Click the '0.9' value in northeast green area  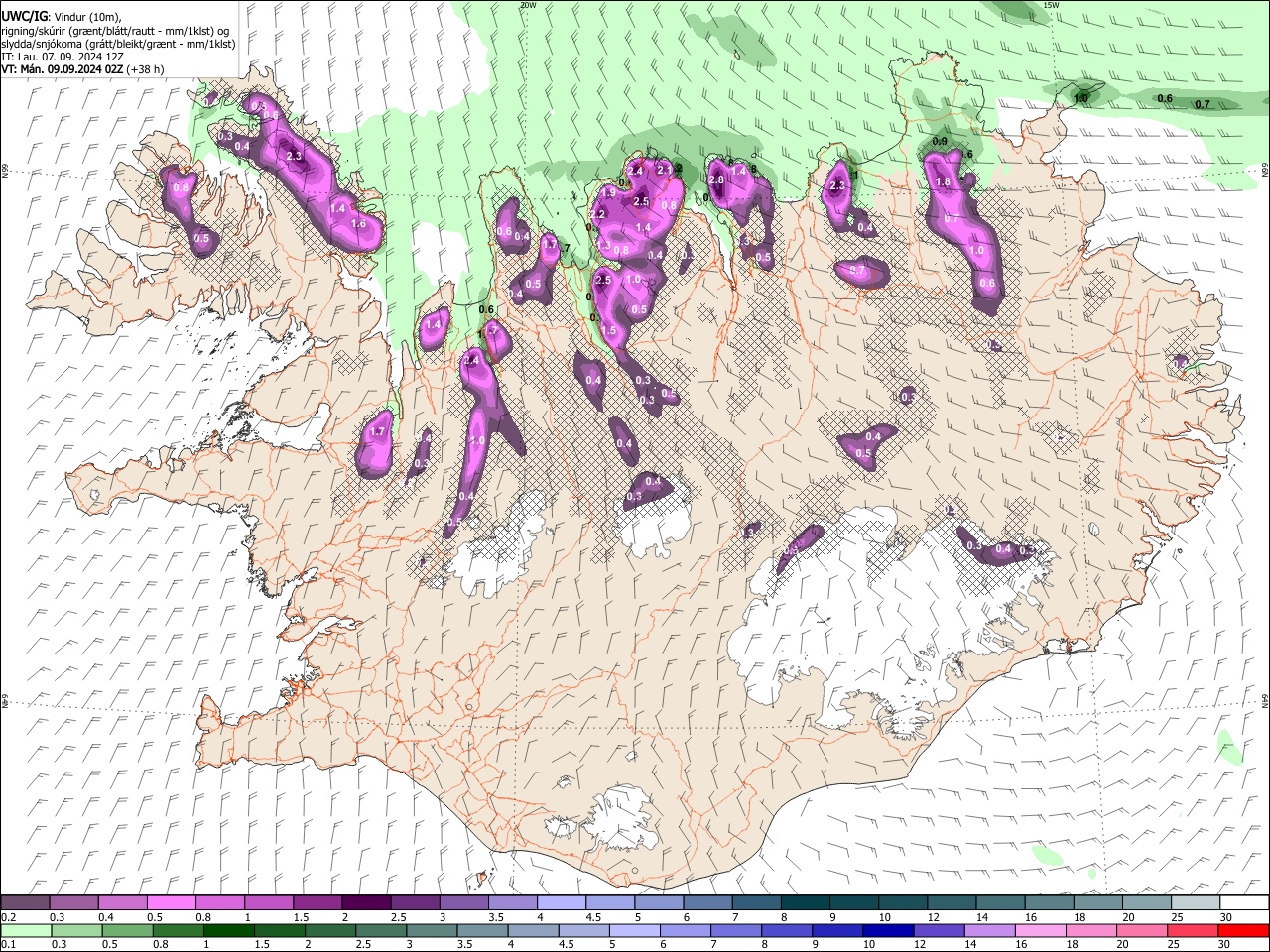(x=940, y=142)
